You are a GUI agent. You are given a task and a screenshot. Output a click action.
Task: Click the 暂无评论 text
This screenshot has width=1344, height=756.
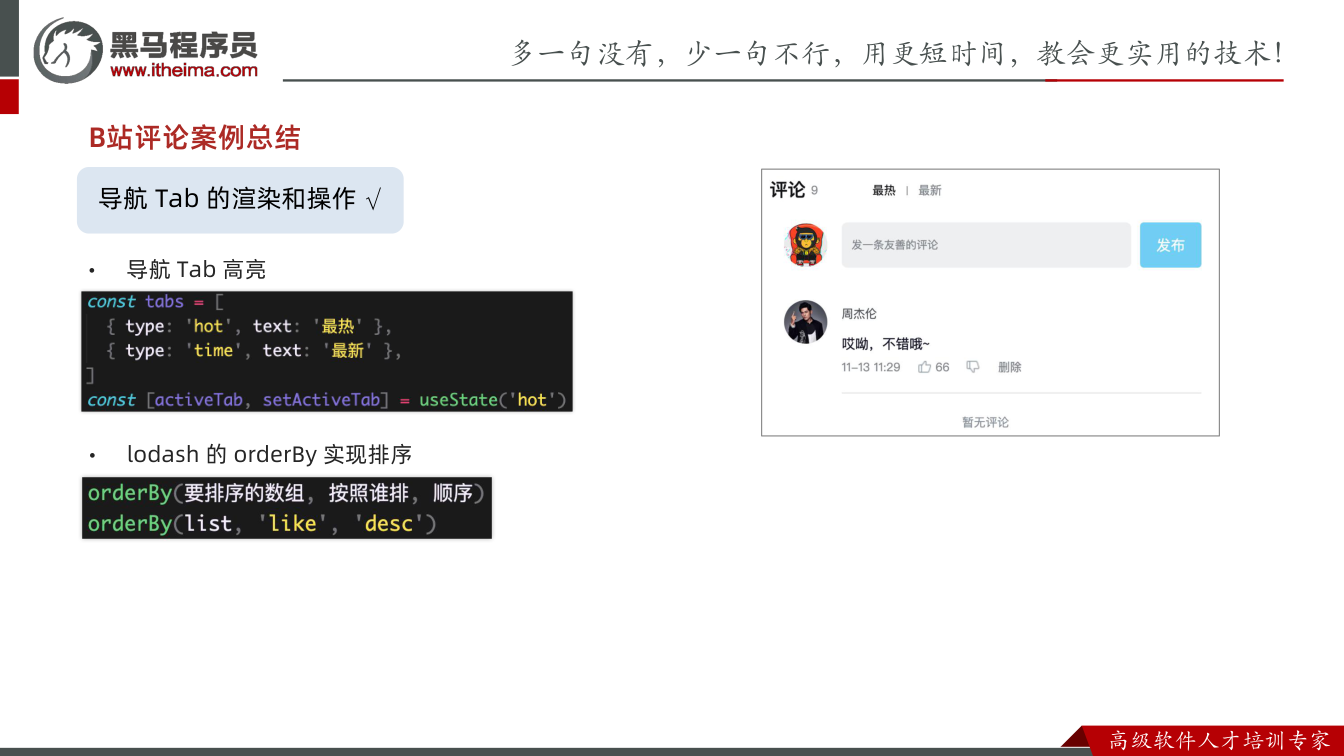click(x=985, y=422)
